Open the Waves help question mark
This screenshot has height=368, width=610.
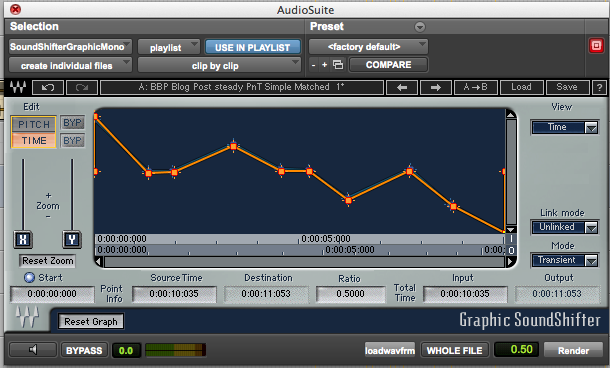599,88
